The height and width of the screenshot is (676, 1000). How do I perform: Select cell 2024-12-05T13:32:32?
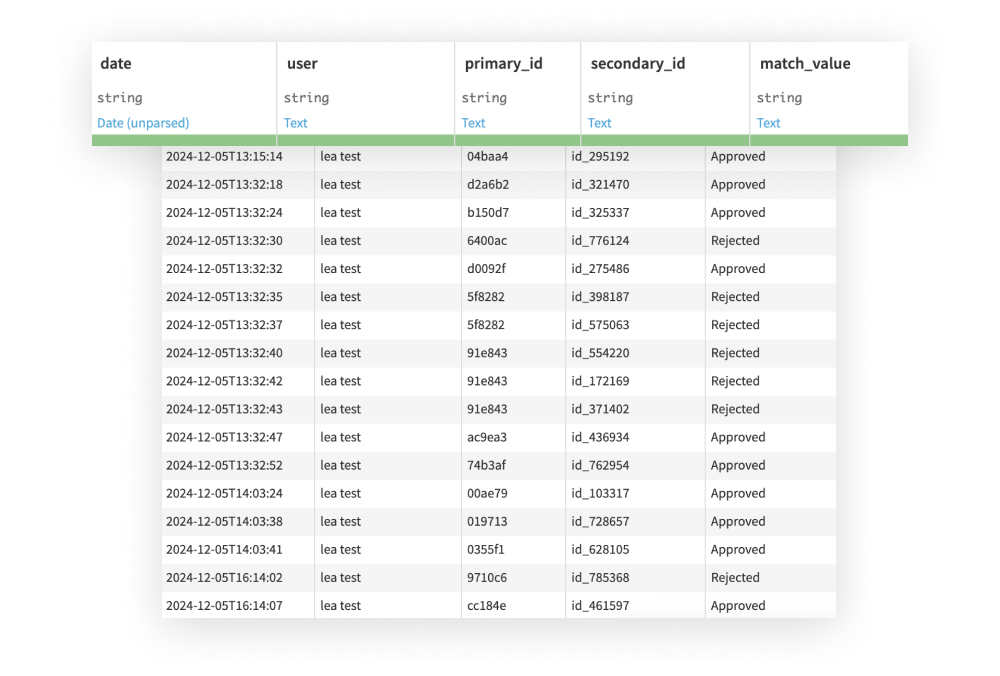tap(224, 269)
